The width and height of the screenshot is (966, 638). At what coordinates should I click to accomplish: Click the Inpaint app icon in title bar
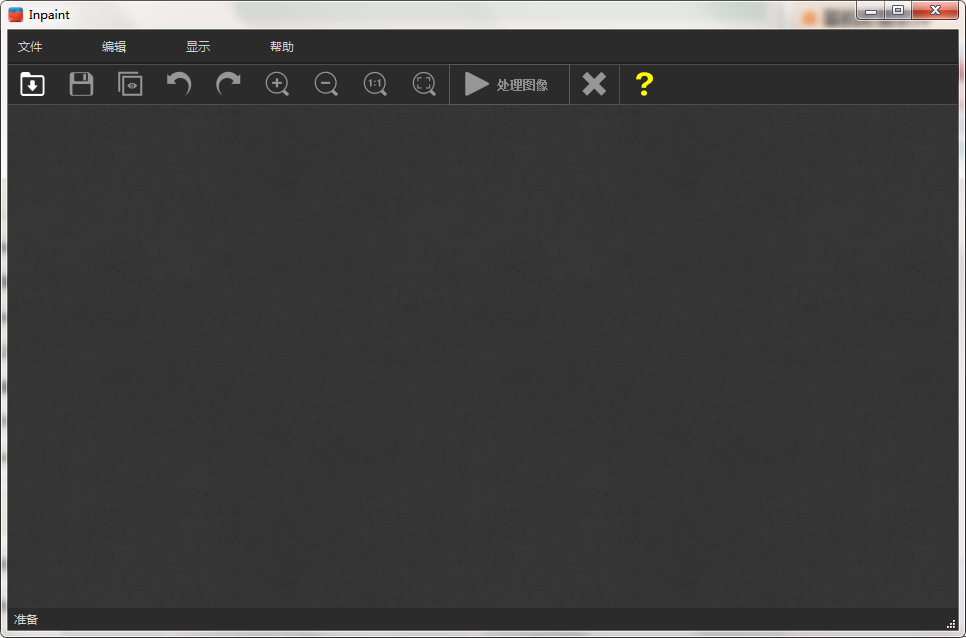point(16,14)
